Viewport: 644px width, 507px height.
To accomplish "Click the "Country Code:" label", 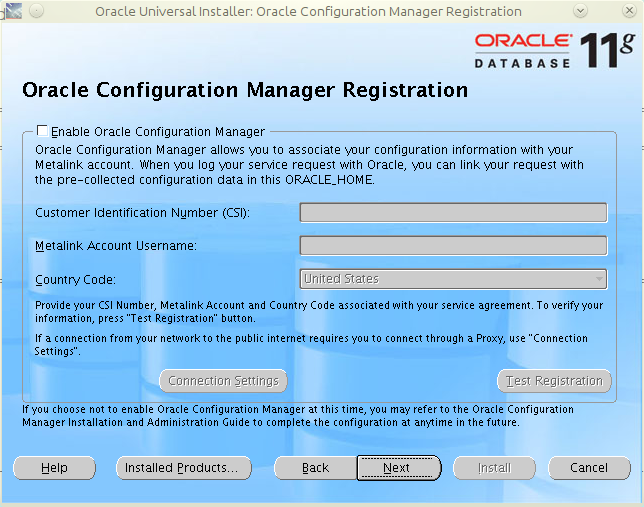I will (76, 280).
